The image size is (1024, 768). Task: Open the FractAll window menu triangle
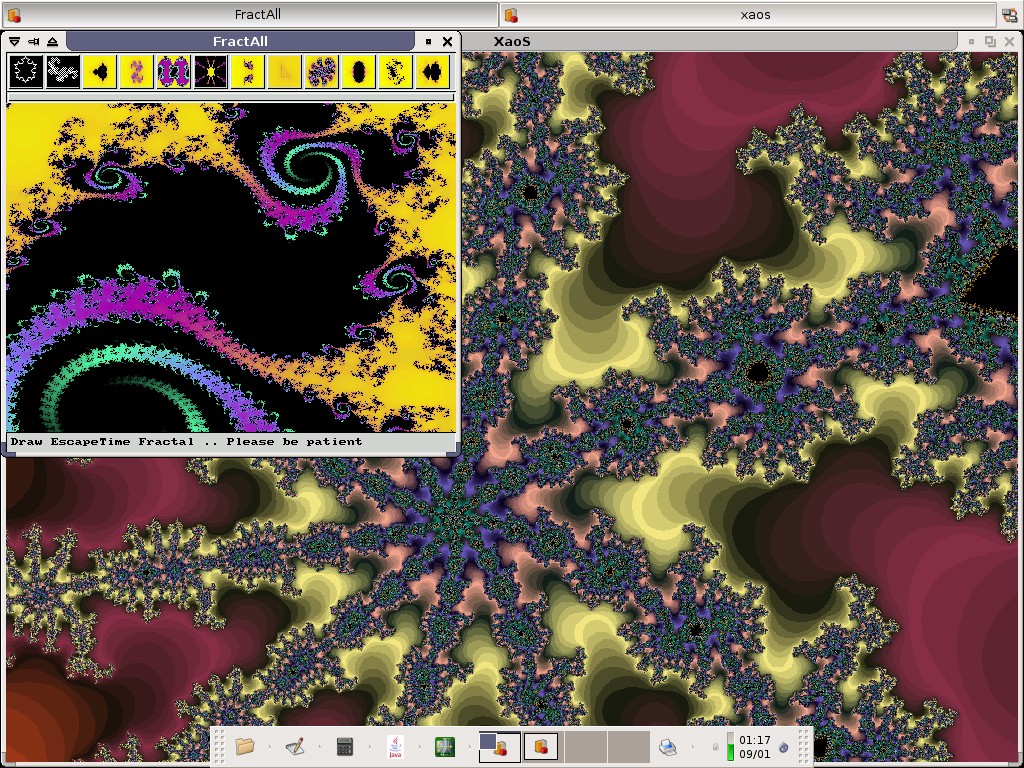pos(15,41)
